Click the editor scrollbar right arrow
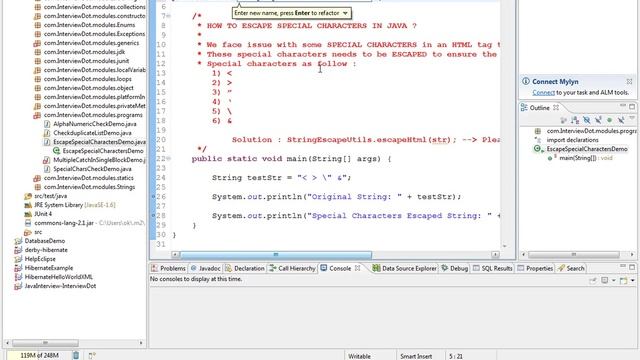This screenshot has height=360, width=640. pyautogui.click(x=495, y=255)
